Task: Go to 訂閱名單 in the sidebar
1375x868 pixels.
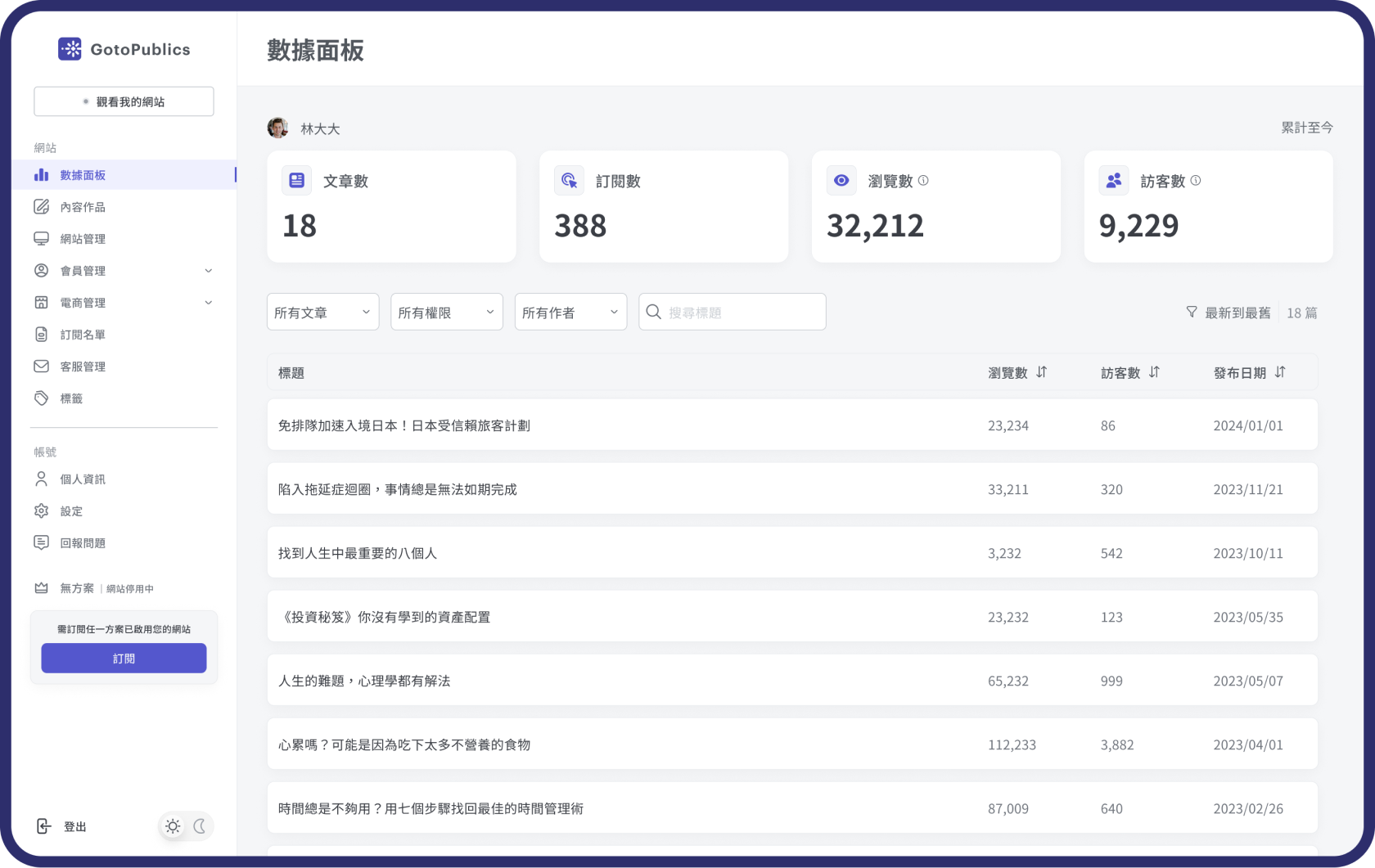Action: pos(83,335)
